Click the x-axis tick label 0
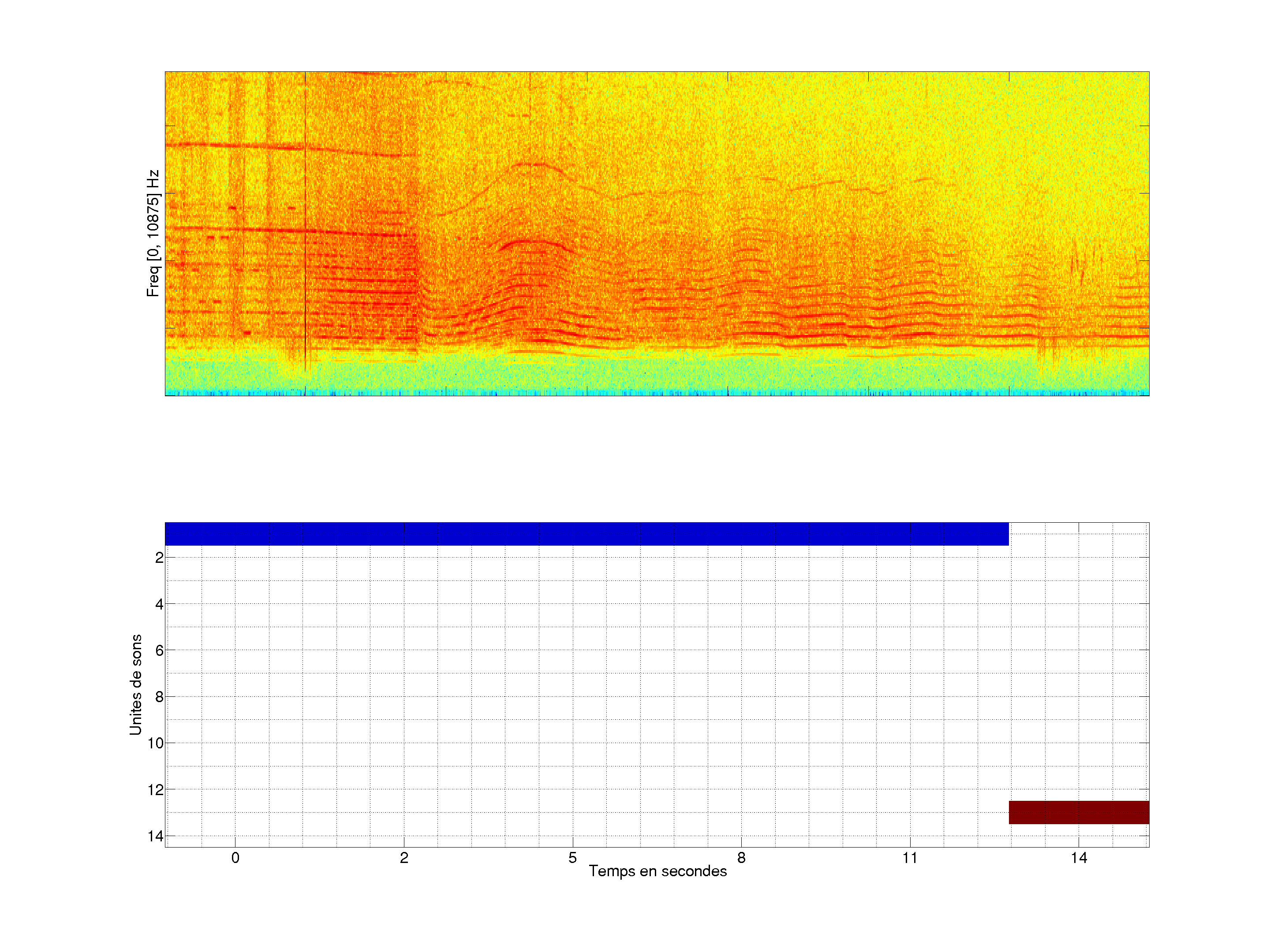1270x952 pixels. [235, 858]
